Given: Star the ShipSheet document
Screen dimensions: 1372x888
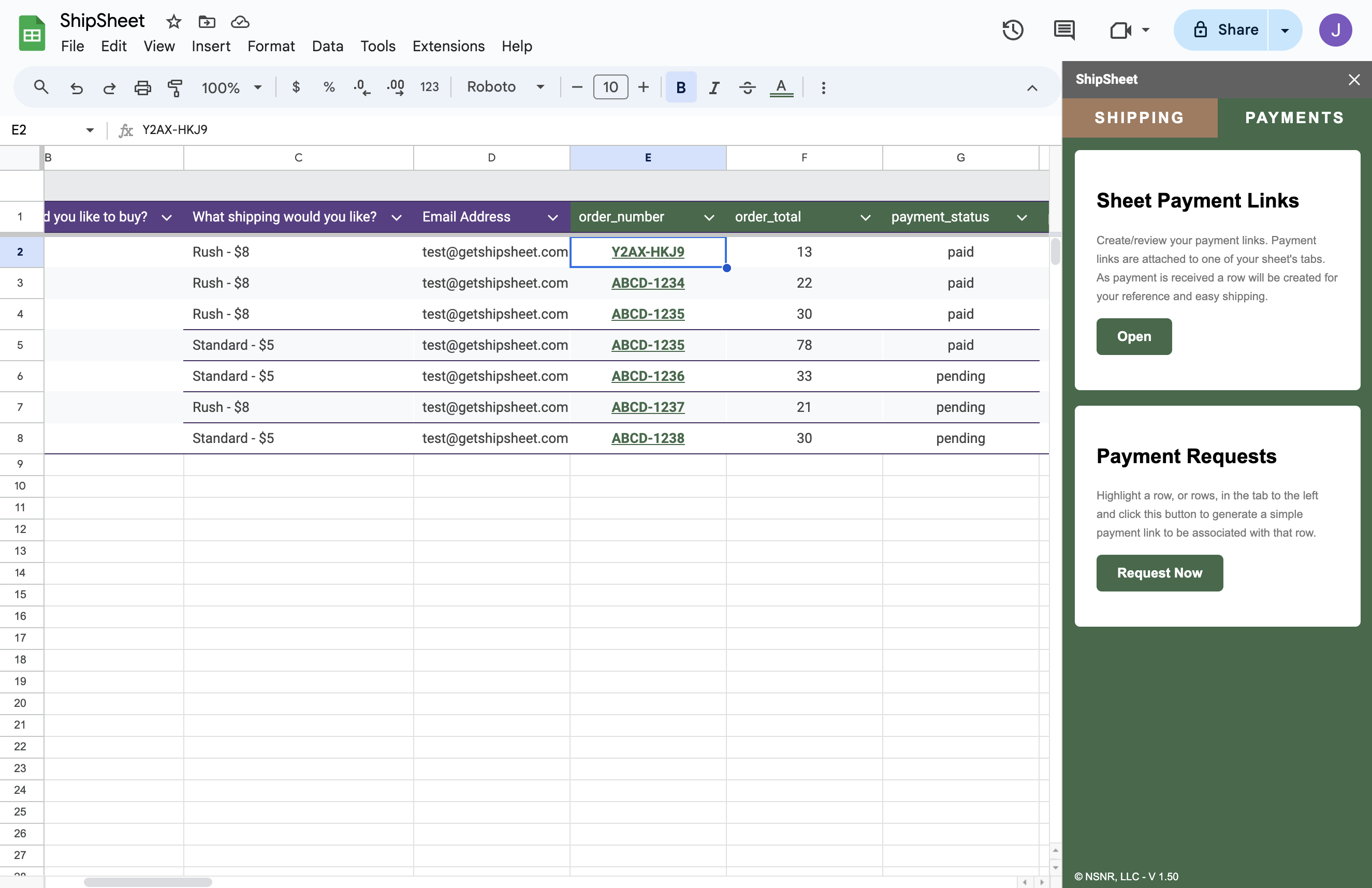Looking at the screenshot, I should click(x=173, y=22).
